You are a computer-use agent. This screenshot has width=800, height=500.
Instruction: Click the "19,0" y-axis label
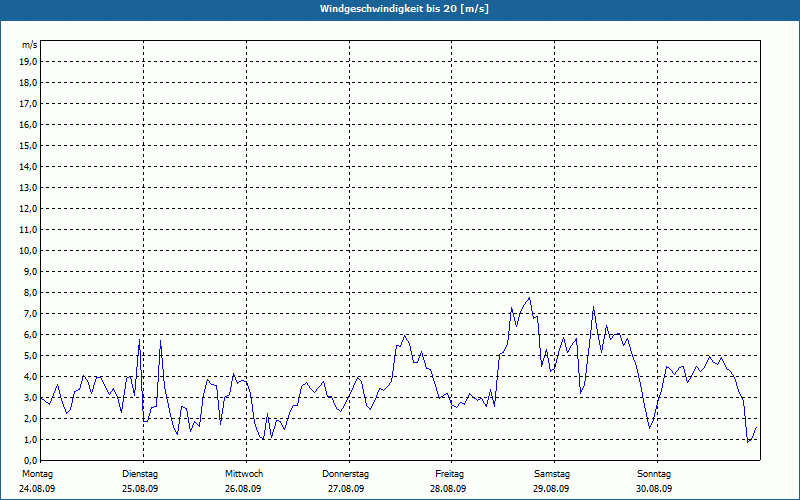[28, 62]
